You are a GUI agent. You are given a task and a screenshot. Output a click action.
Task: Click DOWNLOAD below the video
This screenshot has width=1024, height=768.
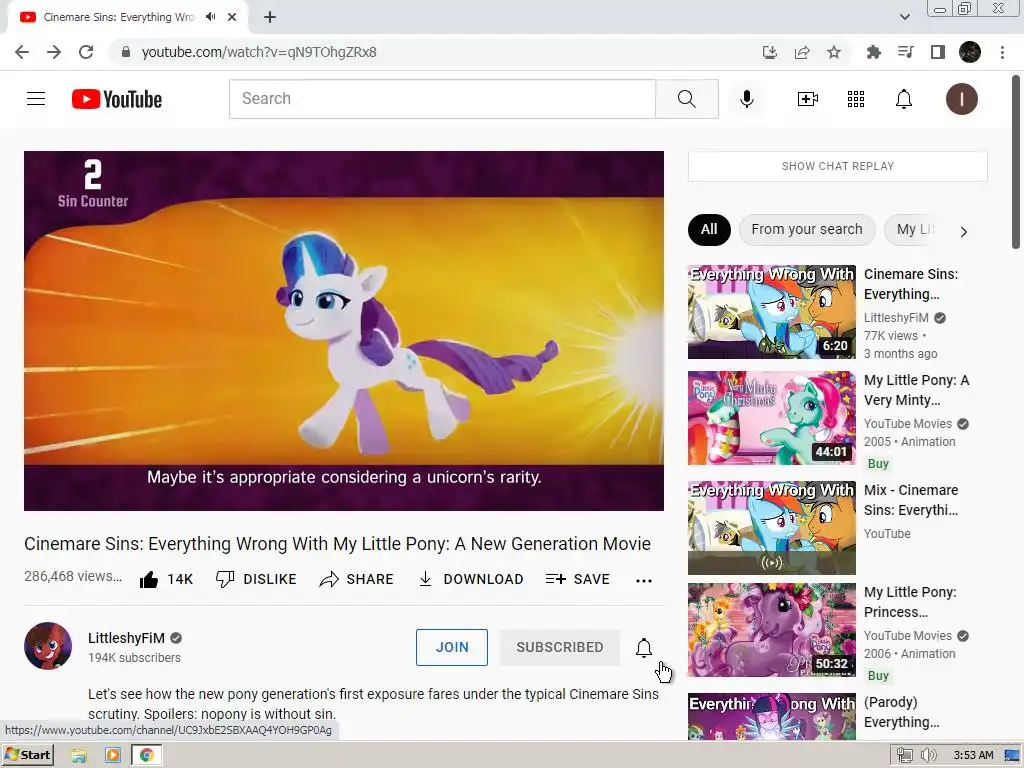click(471, 579)
